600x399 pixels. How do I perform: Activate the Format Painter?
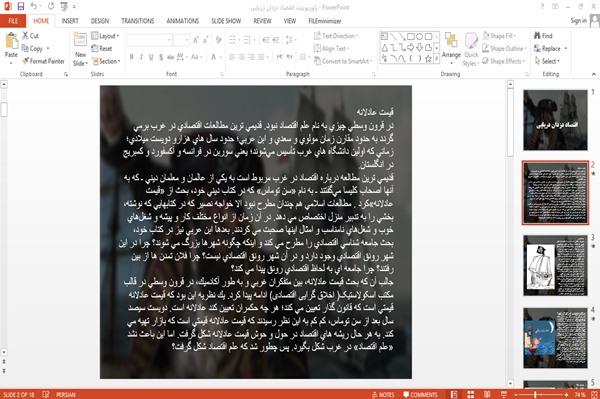[x=43, y=61]
